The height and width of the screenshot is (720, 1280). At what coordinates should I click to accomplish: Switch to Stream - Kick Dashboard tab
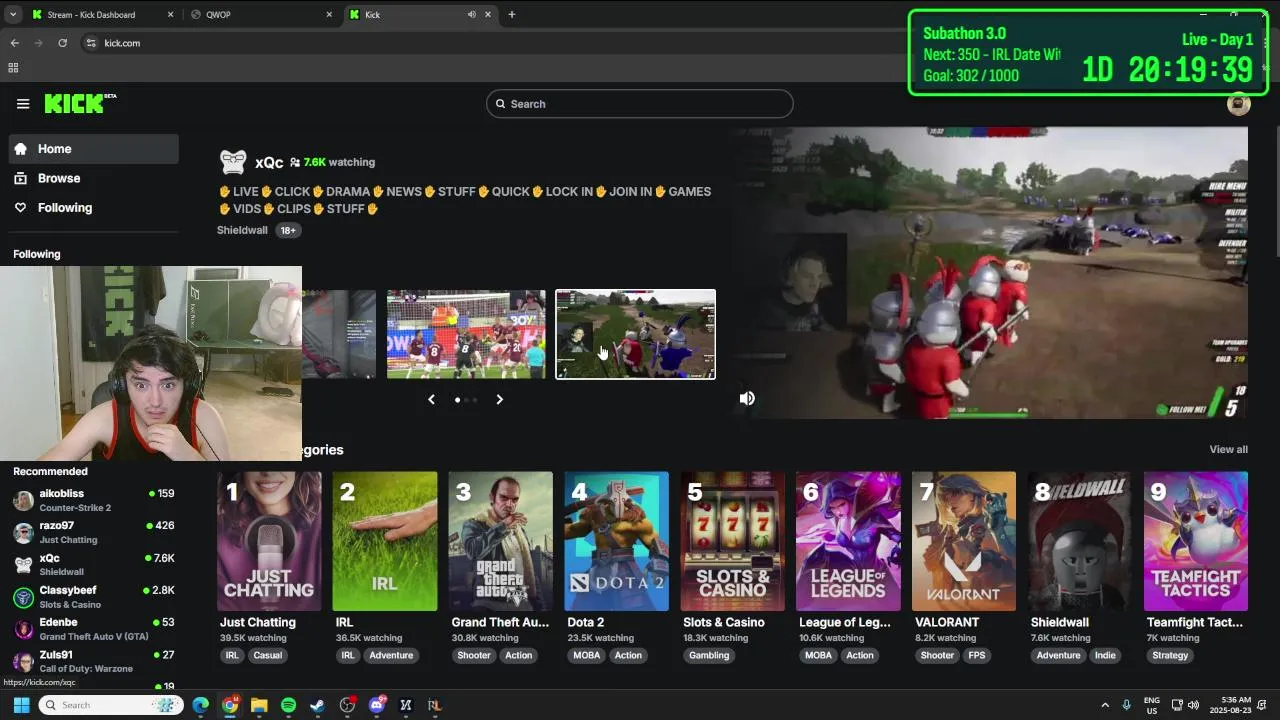(102, 14)
